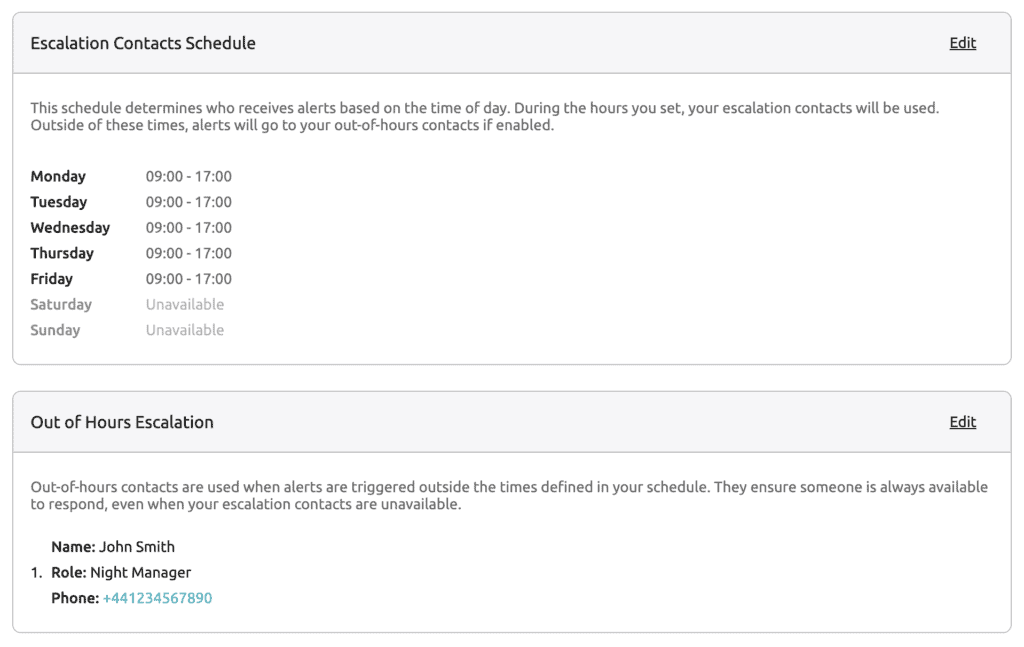
Task: Select the Thursday day label
Action: click(62, 253)
